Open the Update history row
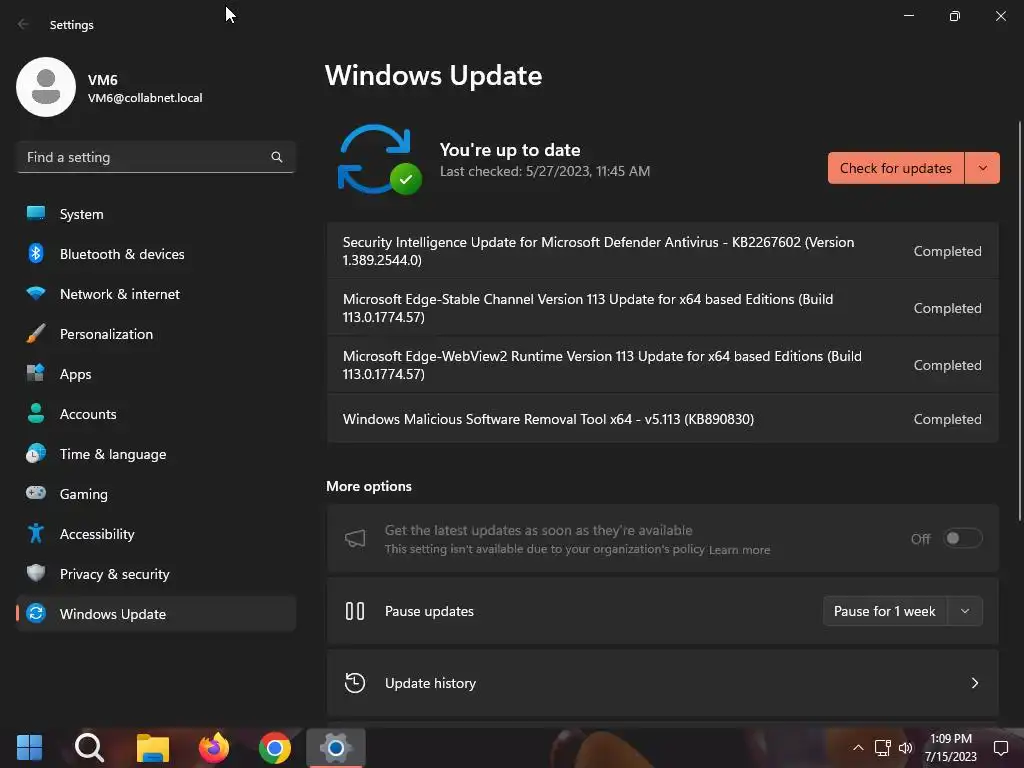This screenshot has width=1024, height=768. [x=662, y=683]
